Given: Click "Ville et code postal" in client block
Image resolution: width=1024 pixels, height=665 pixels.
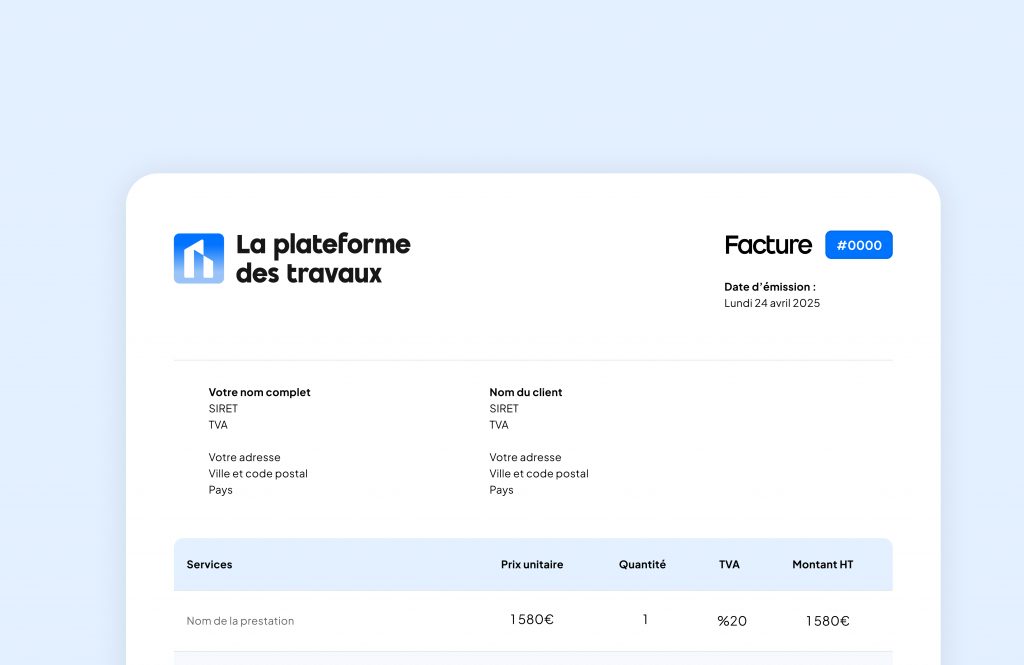Looking at the screenshot, I should point(538,474).
